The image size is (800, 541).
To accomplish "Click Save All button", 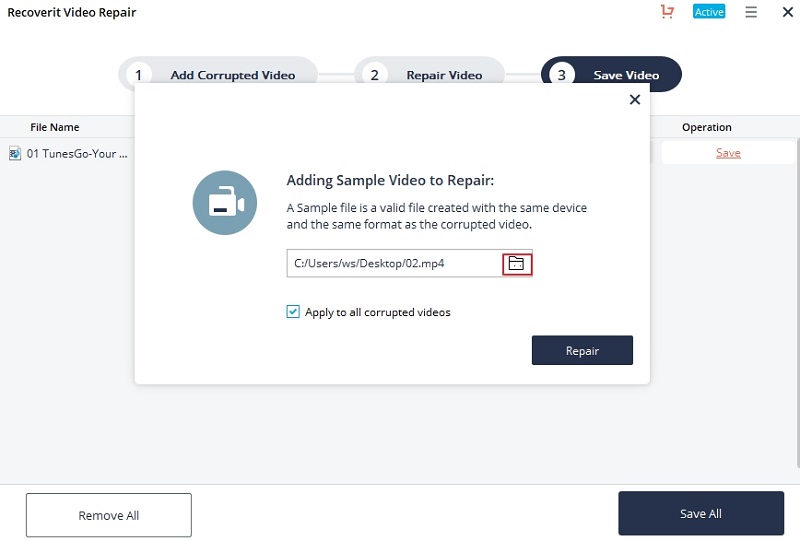I will coord(701,513).
